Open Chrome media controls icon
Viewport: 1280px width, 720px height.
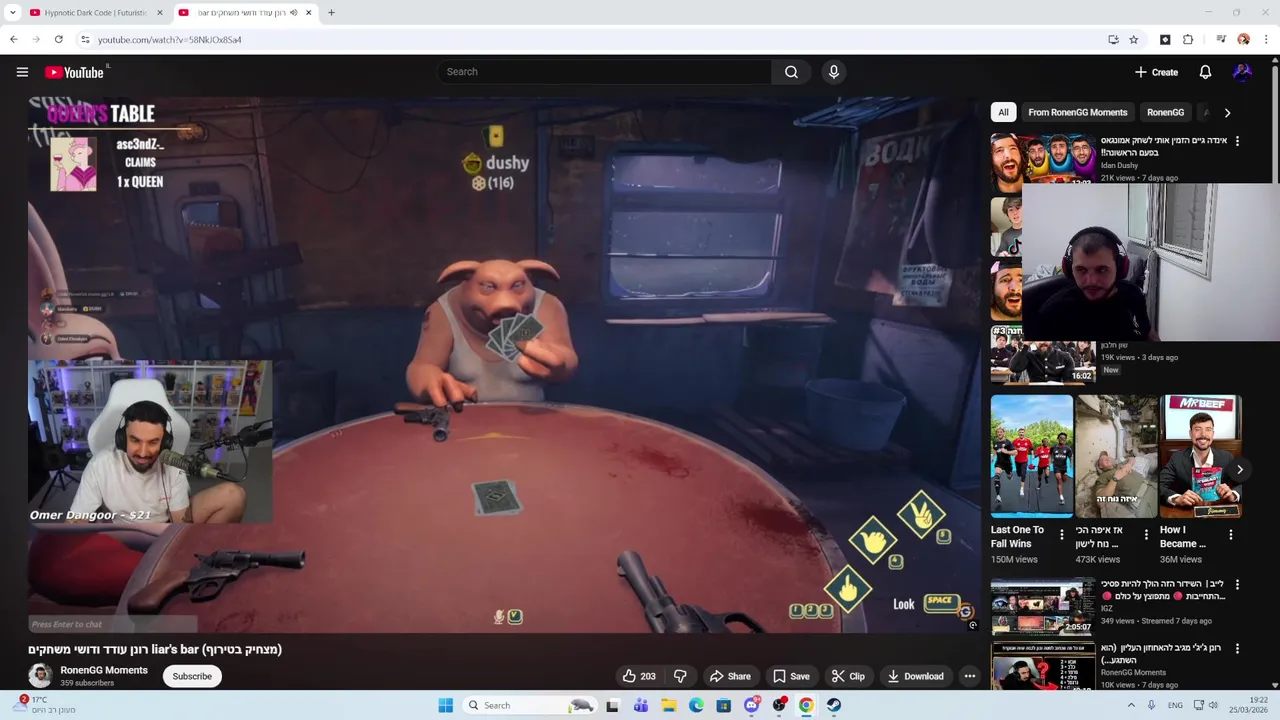pos(1221,40)
